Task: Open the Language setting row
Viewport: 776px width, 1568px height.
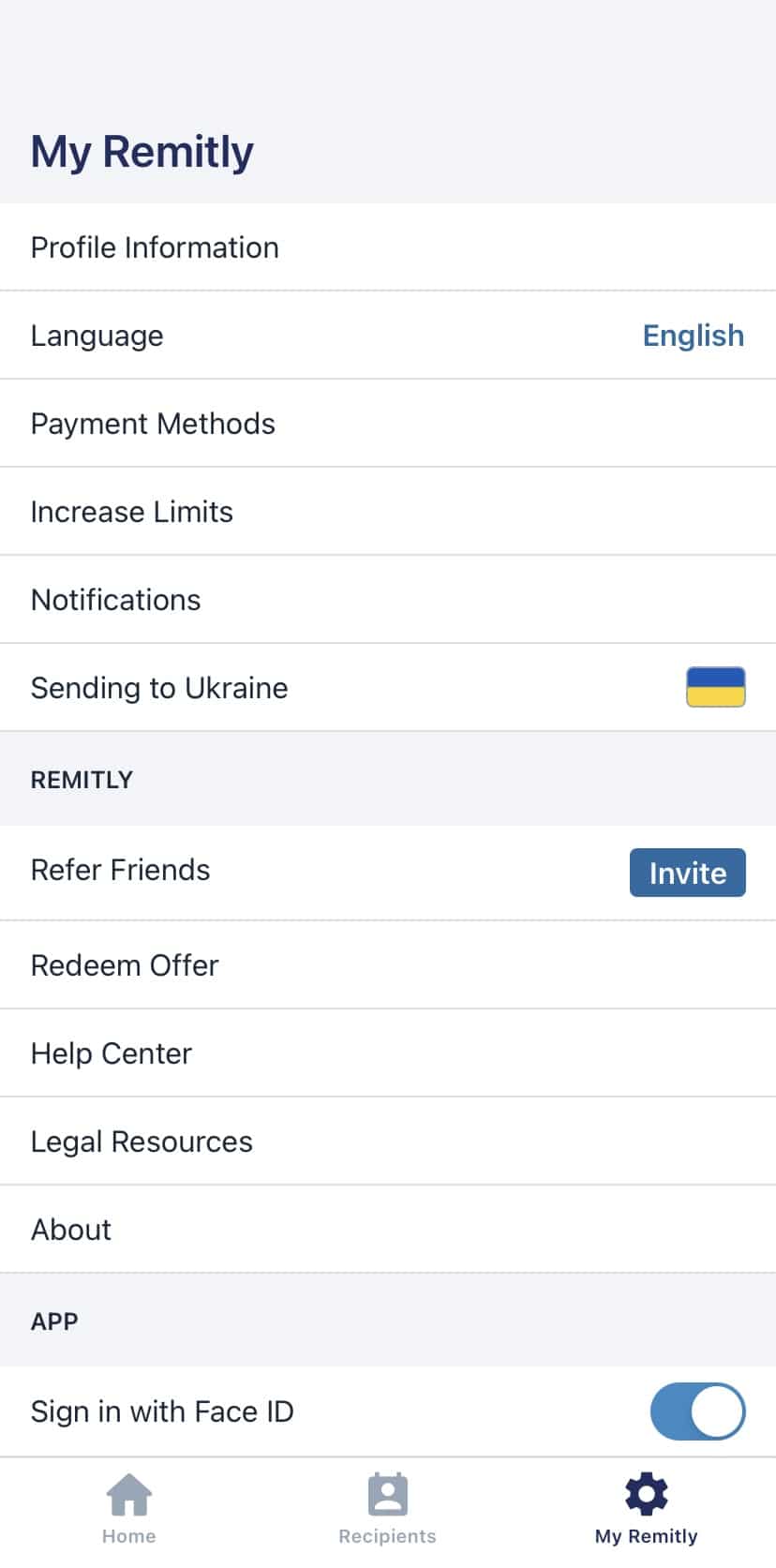Action: click(388, 336)
